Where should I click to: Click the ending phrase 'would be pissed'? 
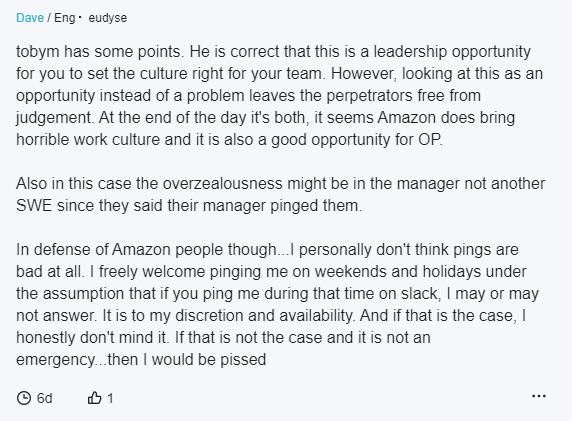(209, 360)
